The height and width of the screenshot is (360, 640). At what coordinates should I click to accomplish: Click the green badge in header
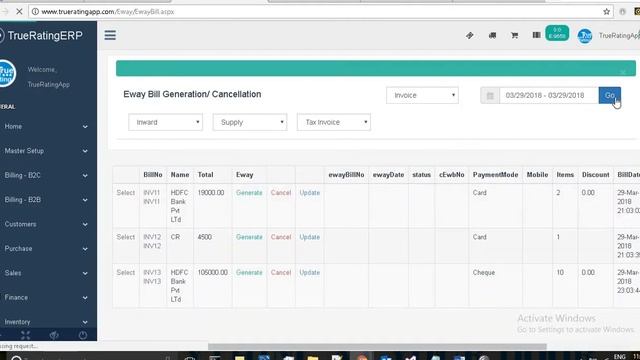[557, 33]
